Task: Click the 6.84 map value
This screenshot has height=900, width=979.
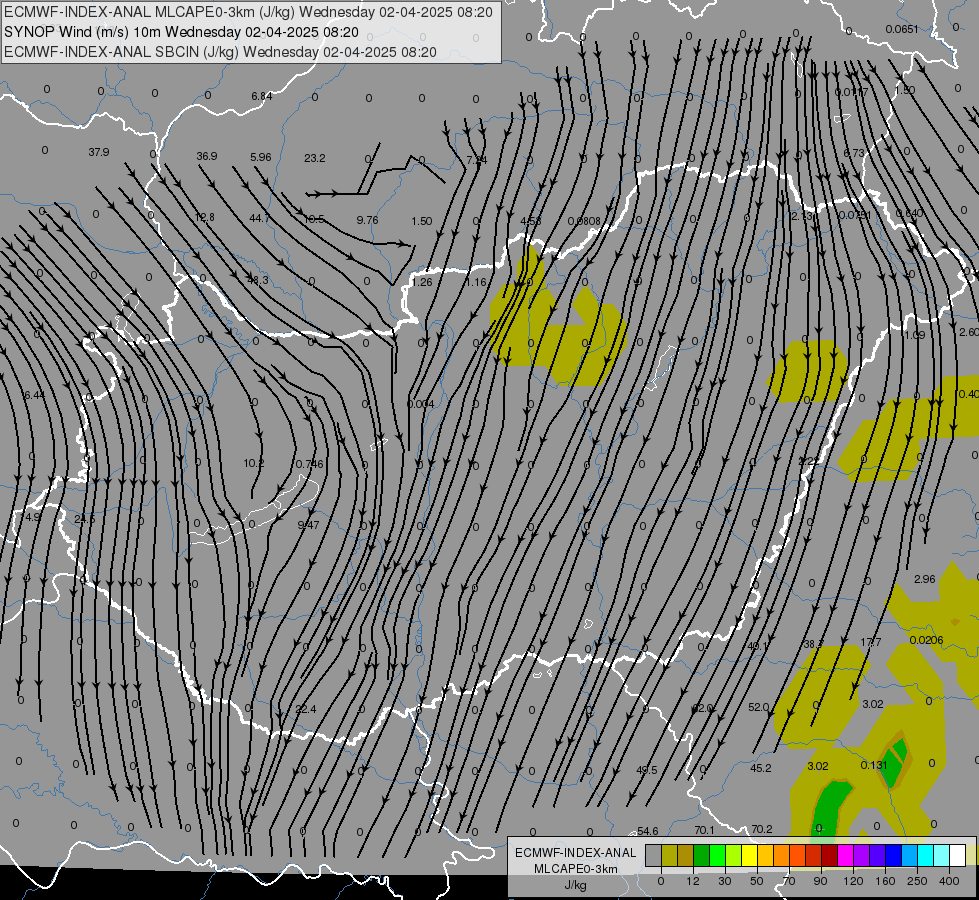Action: pos(262,96)
